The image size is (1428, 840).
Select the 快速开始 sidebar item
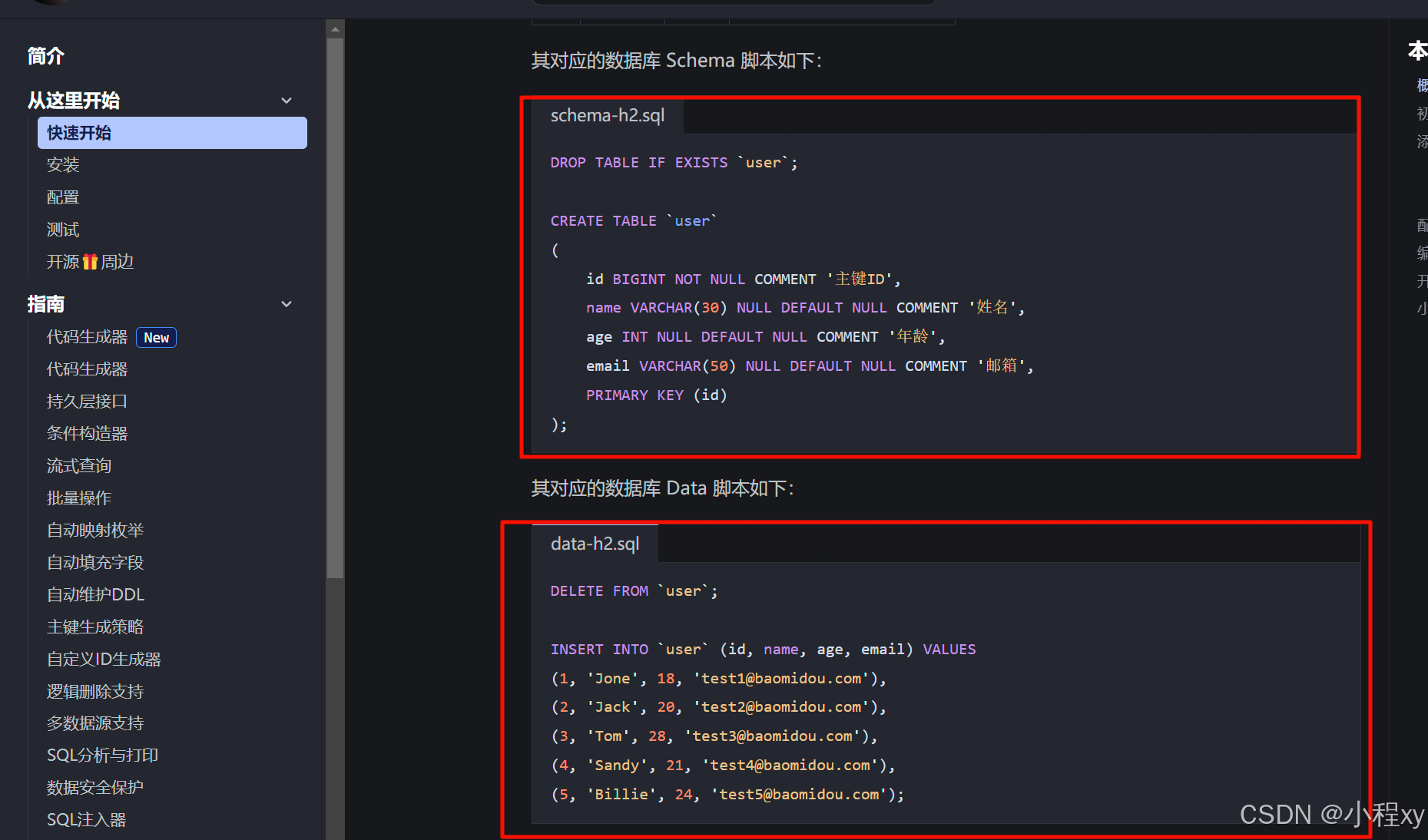coord(172,133)
